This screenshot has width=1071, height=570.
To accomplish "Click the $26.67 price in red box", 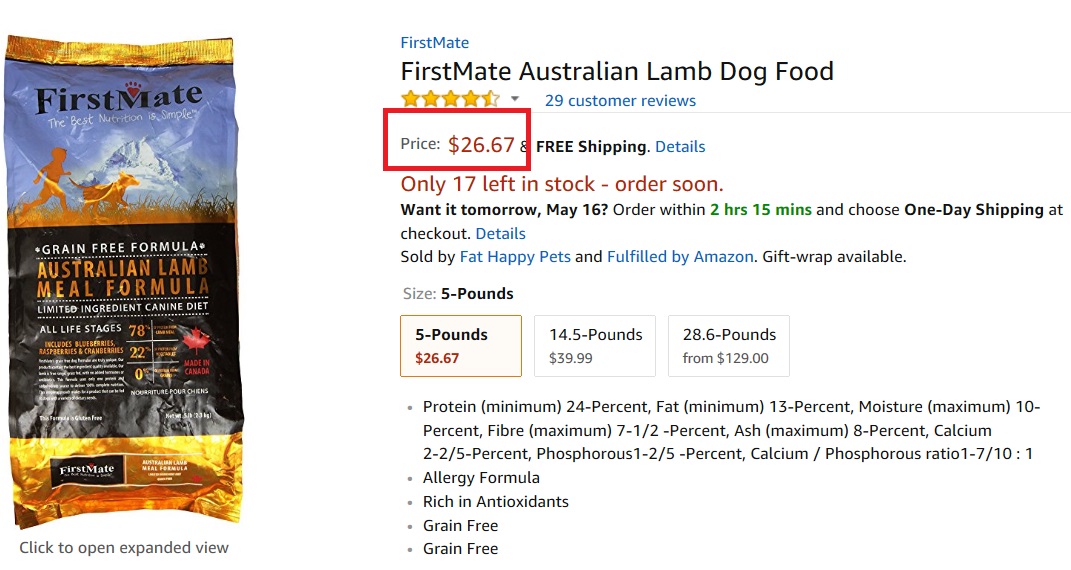I will pos(481,145).
